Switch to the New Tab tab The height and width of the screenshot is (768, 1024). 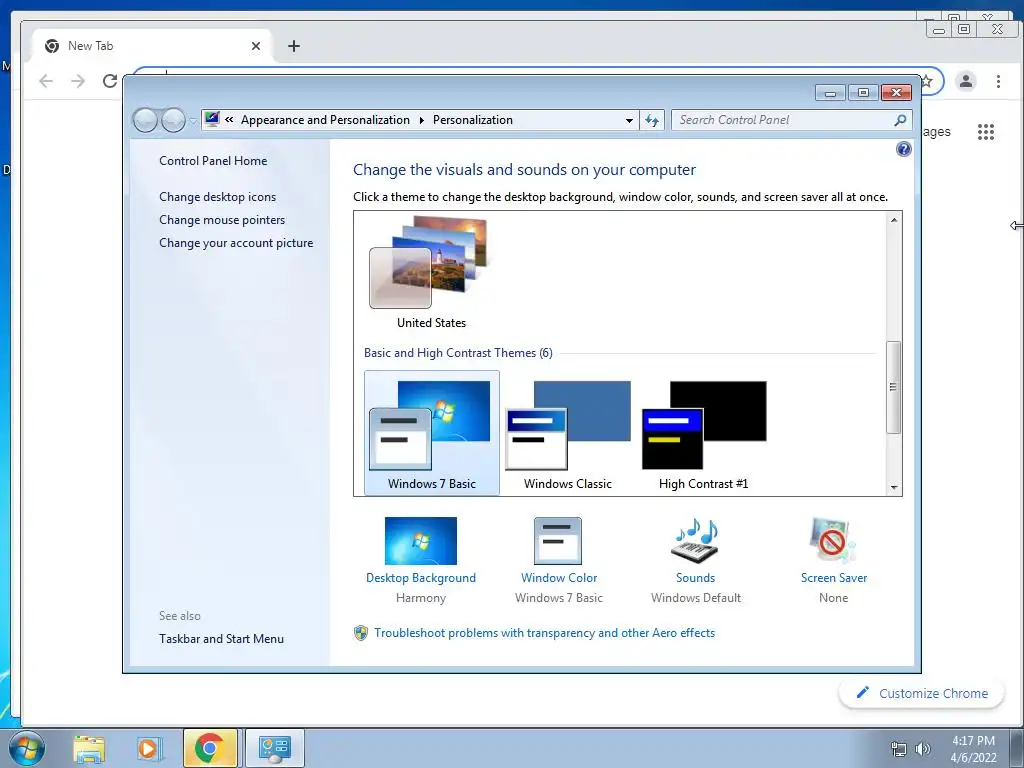point(152,46)
